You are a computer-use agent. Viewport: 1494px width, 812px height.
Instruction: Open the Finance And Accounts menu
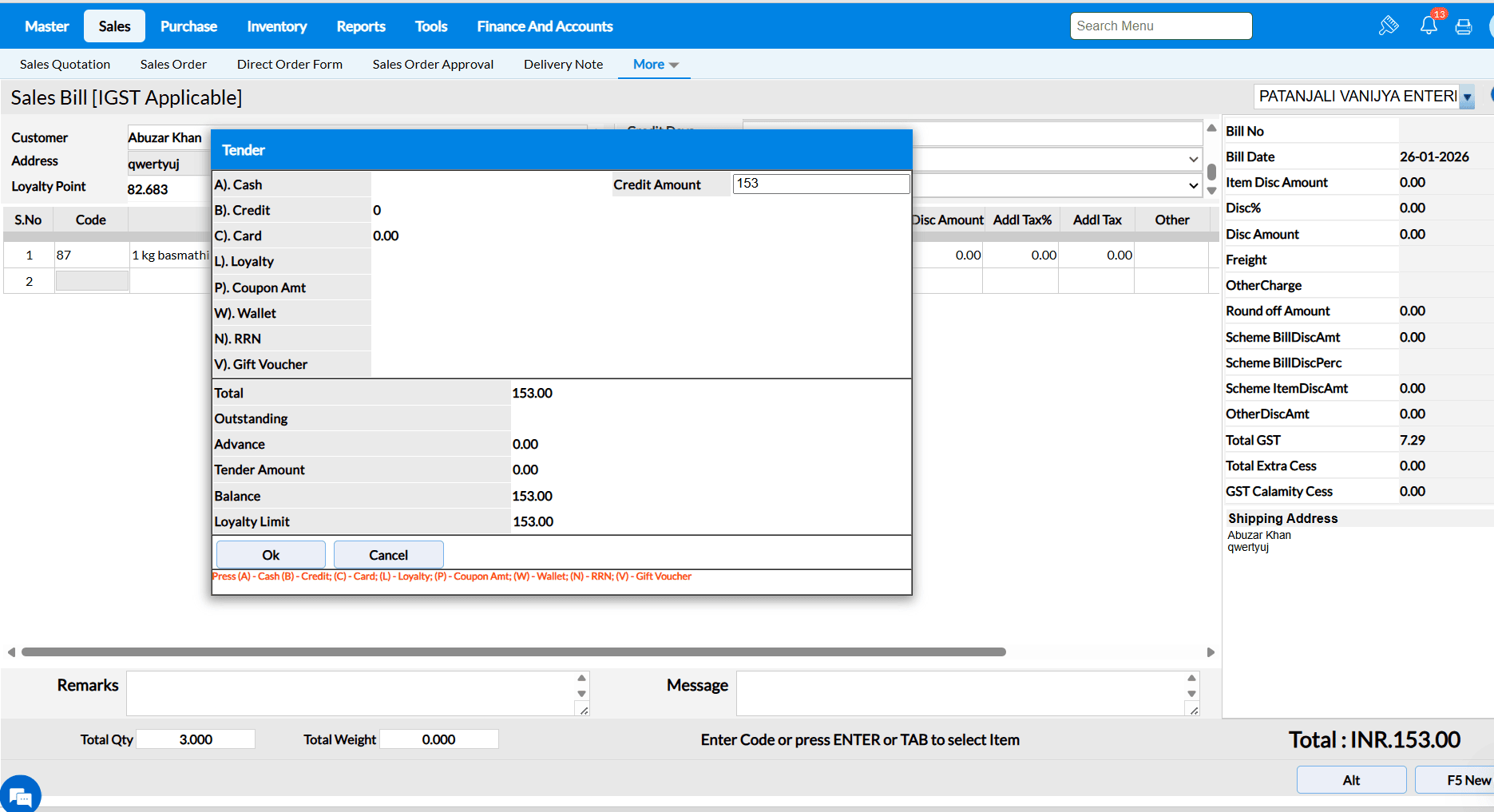(x=545, y=26)
